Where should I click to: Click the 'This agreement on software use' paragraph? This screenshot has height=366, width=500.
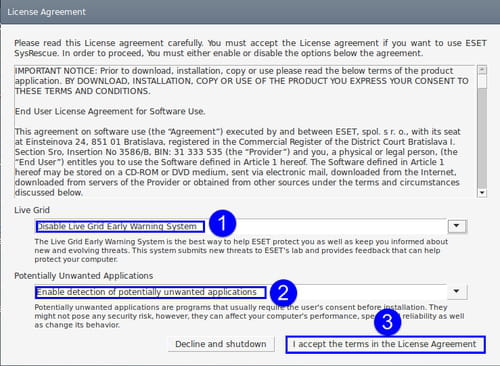click(237, 162)
